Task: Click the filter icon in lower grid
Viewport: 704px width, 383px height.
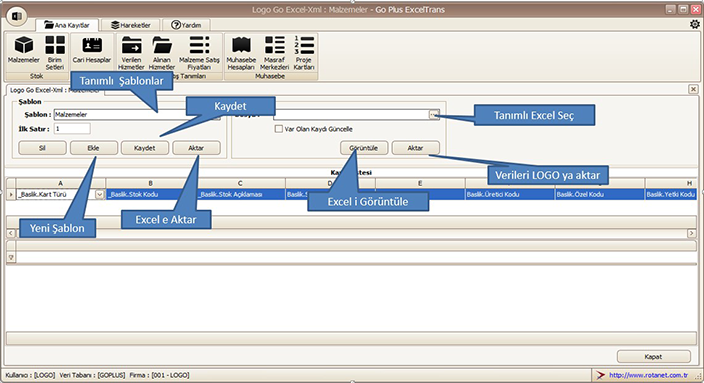Action: tap(11, 257)
